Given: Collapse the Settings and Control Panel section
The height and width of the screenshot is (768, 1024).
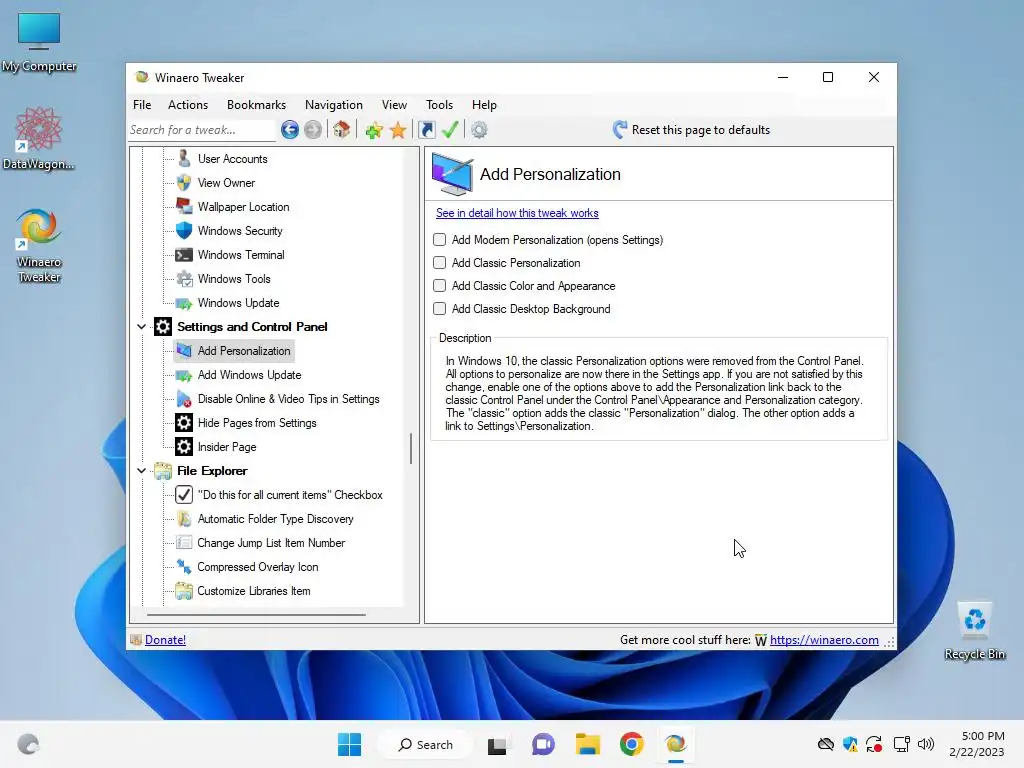Looking at the screenshot, I should click(x=142, y=327).
